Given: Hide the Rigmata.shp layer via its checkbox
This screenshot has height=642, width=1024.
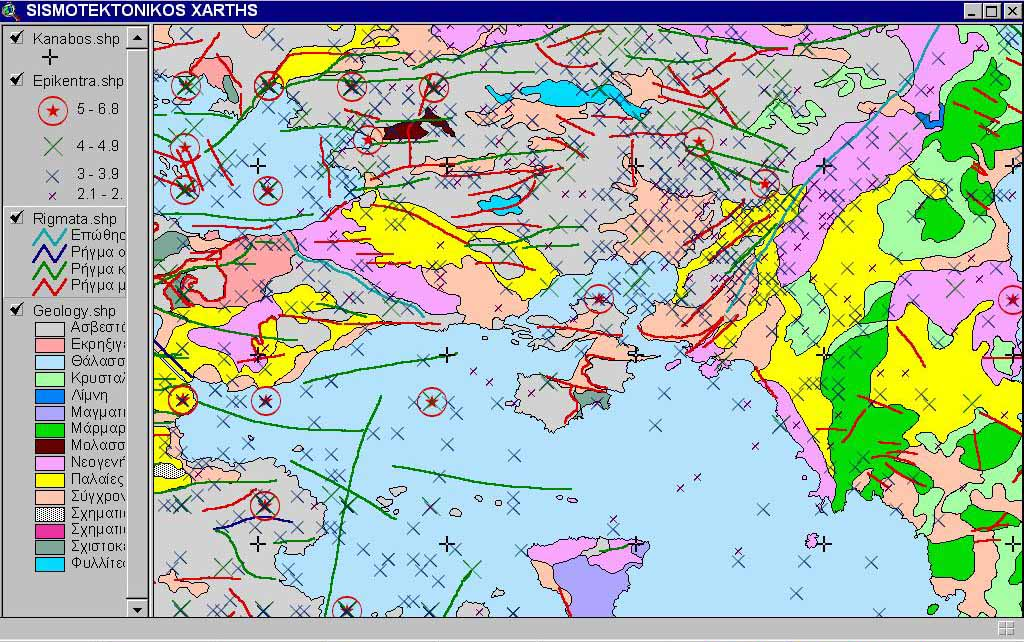Looking at the screenshot, I should pos(17,217).
